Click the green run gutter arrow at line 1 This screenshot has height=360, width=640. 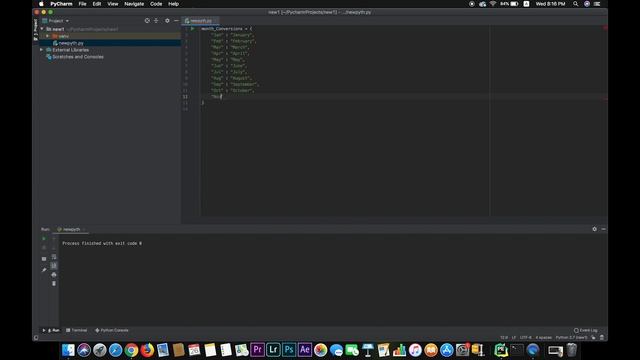pyautogui.click(x=192, y=29)
